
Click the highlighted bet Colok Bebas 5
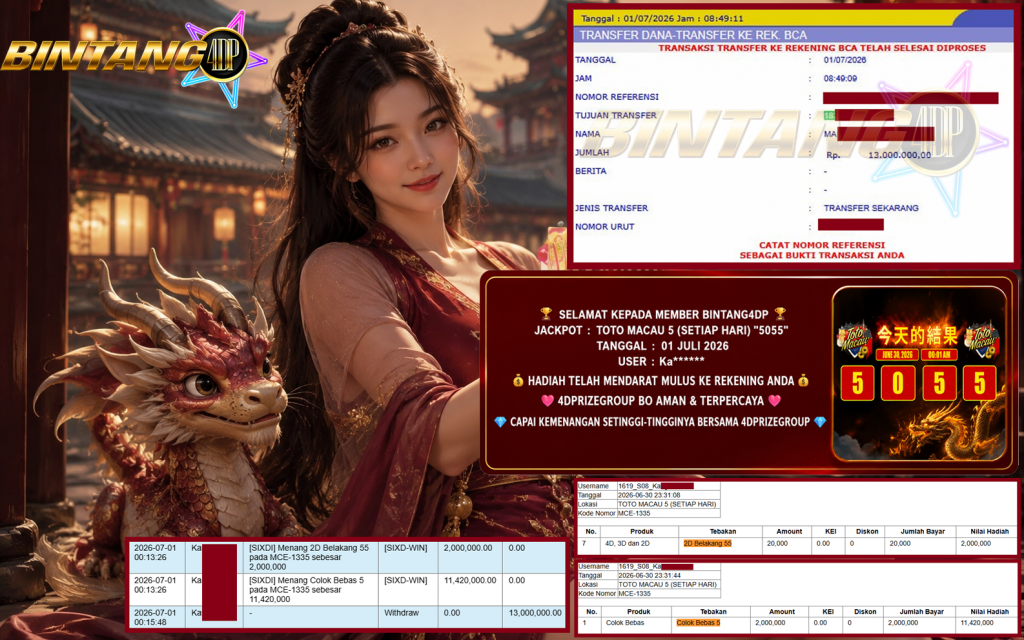pos(698,622)
